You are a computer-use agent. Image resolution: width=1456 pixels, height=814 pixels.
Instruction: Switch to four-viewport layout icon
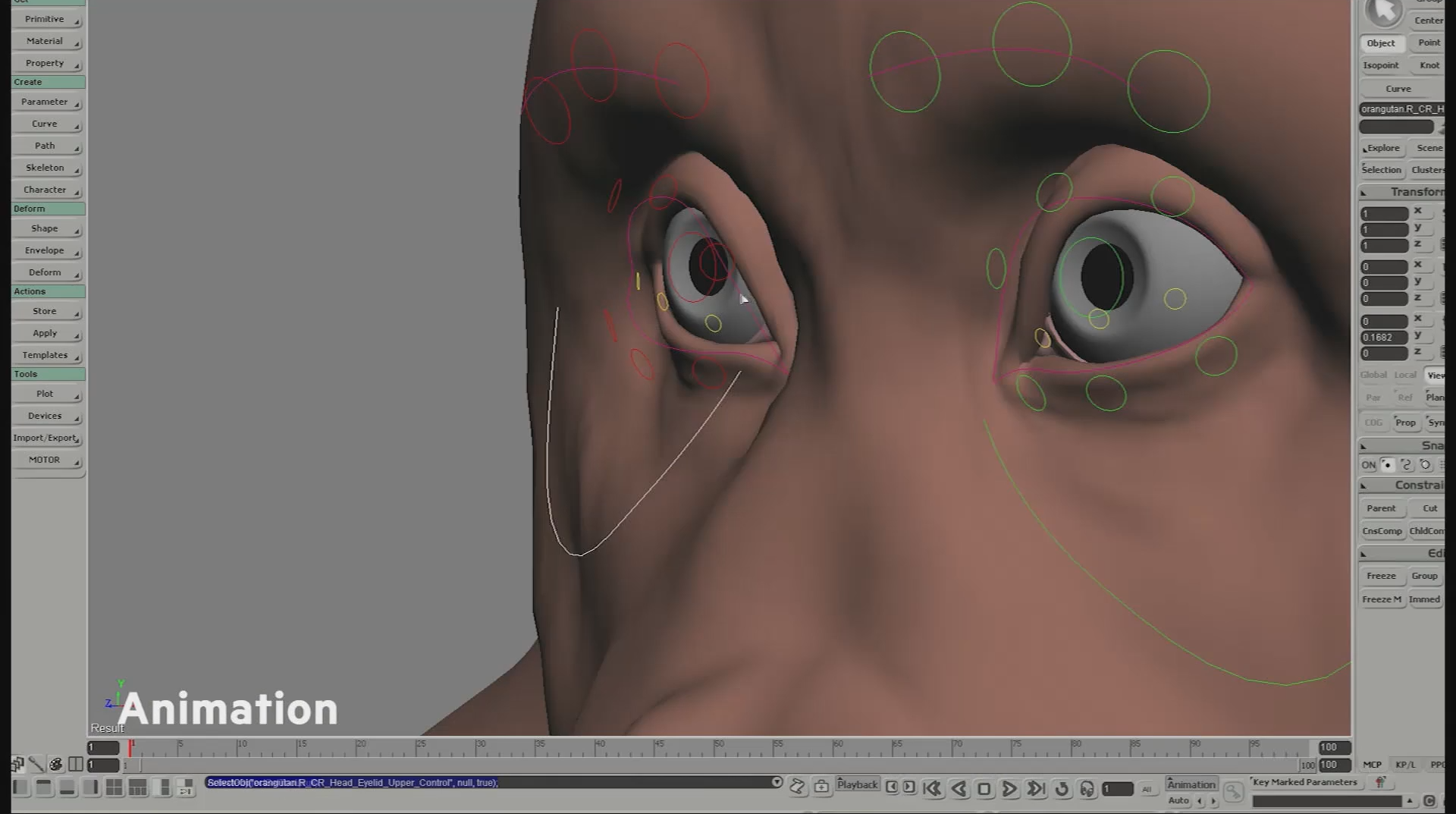(x=114, y=787)
